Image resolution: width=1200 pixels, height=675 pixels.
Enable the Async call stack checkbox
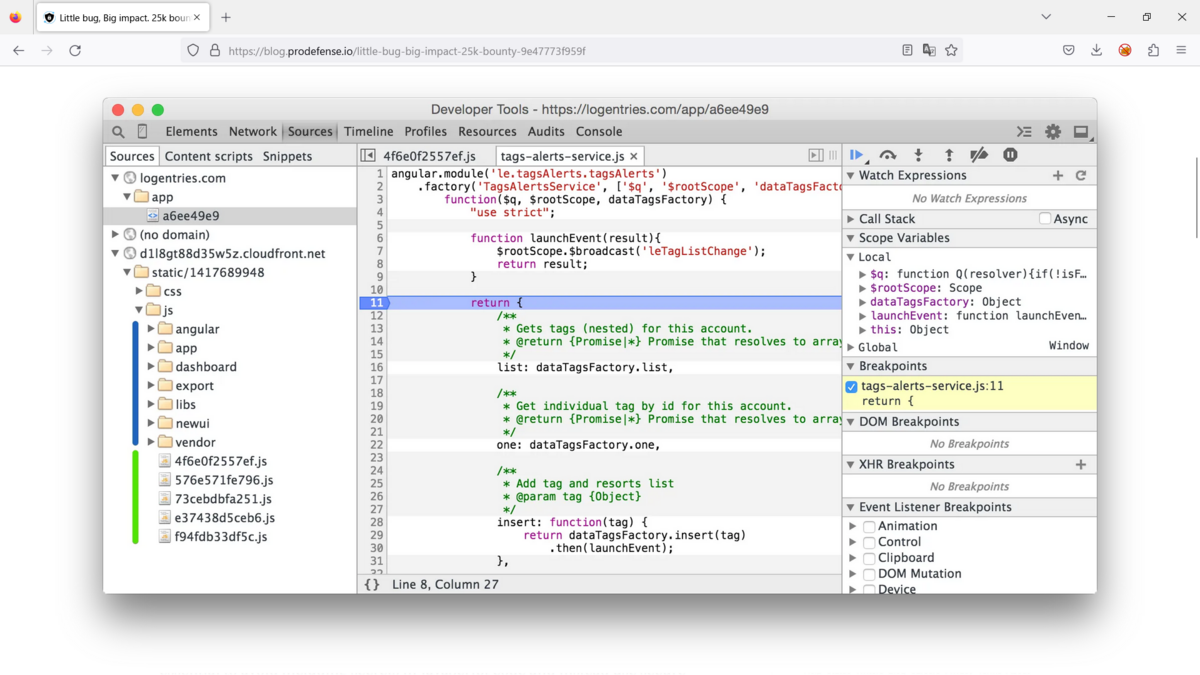pyautogui.click(x=1045, y=219)
